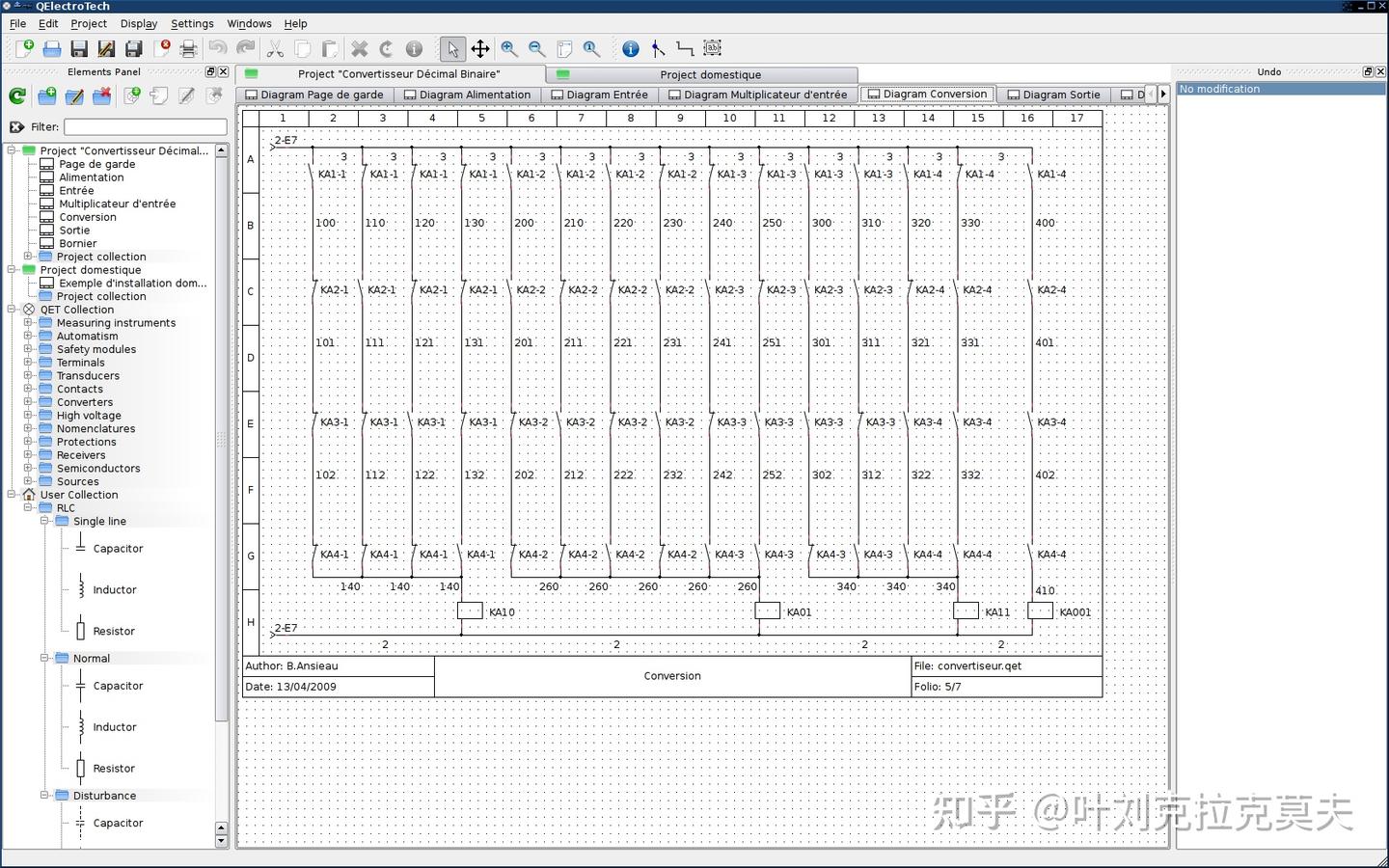The height and width of the screenshot is (868, 1389).
Task: Toggle the selection pointer mode
Action: 451,48
